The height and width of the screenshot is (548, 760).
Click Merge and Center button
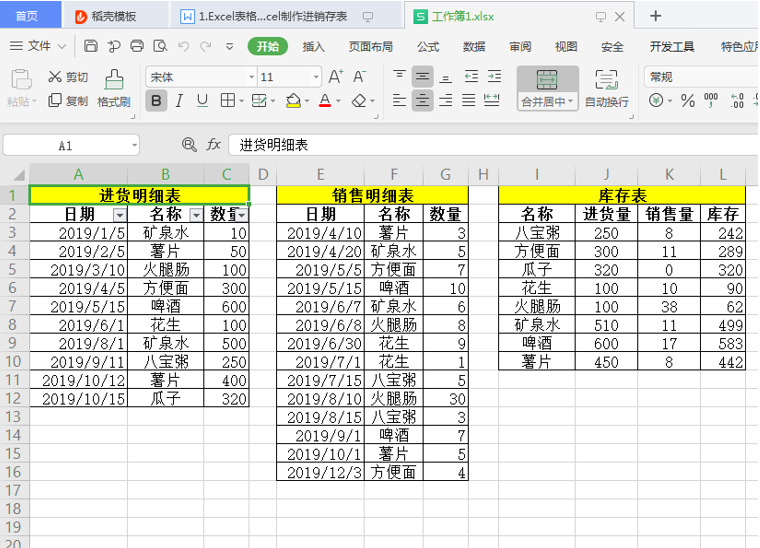pos(547,89)
